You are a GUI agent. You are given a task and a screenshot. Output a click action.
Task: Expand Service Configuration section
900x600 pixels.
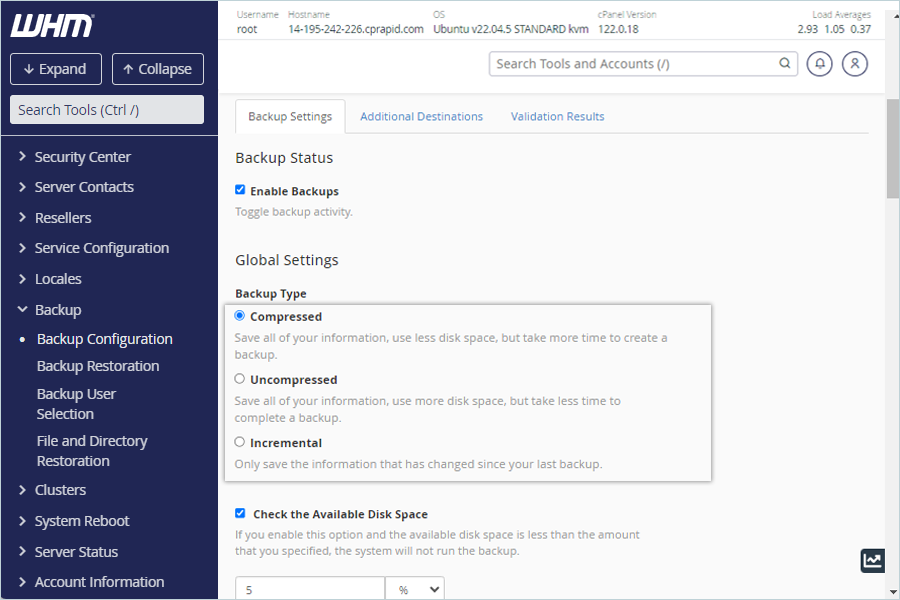pyautogui.click(x=94, y=248)
